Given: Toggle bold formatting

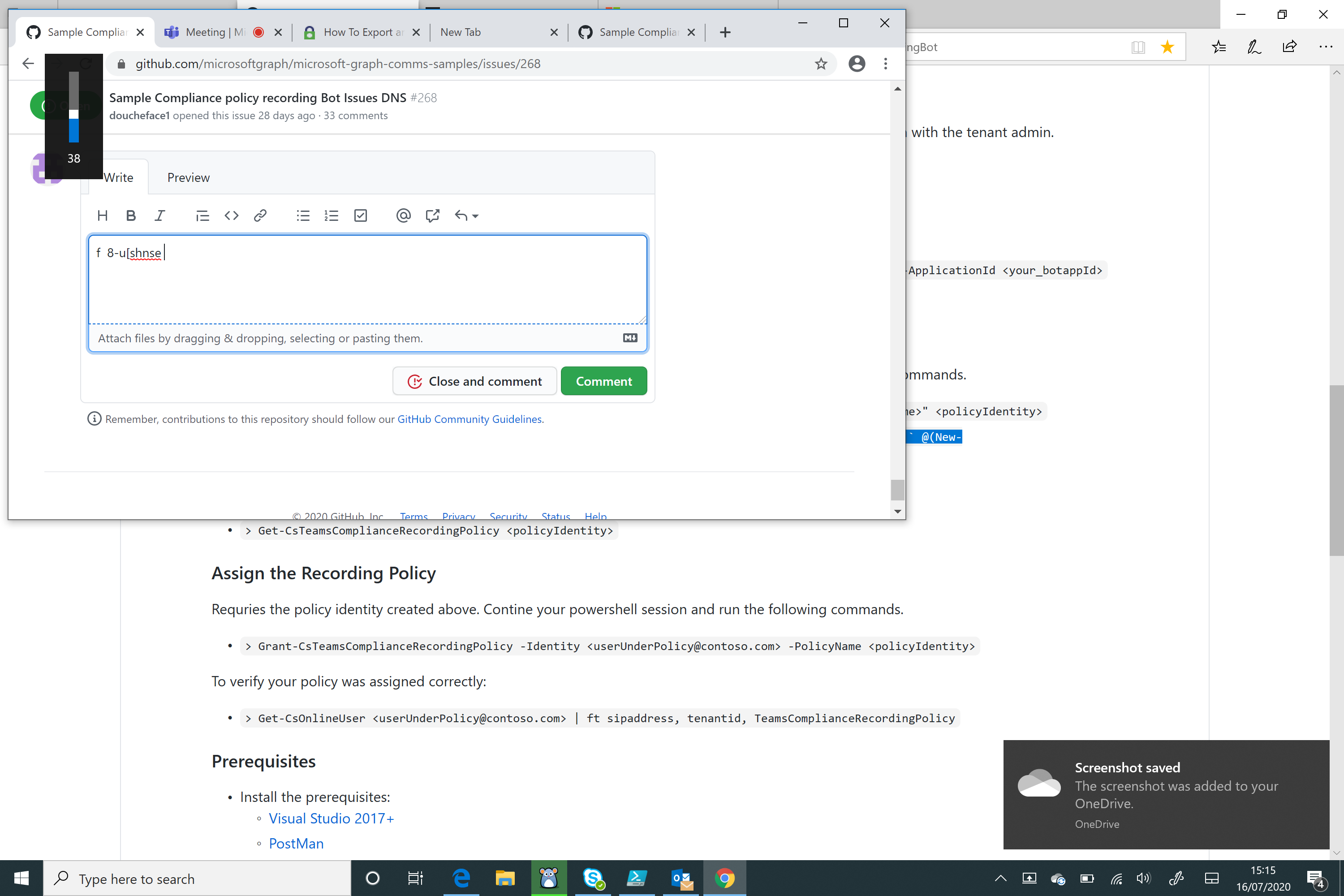Looking at the screenshot, I should [131, 215].
